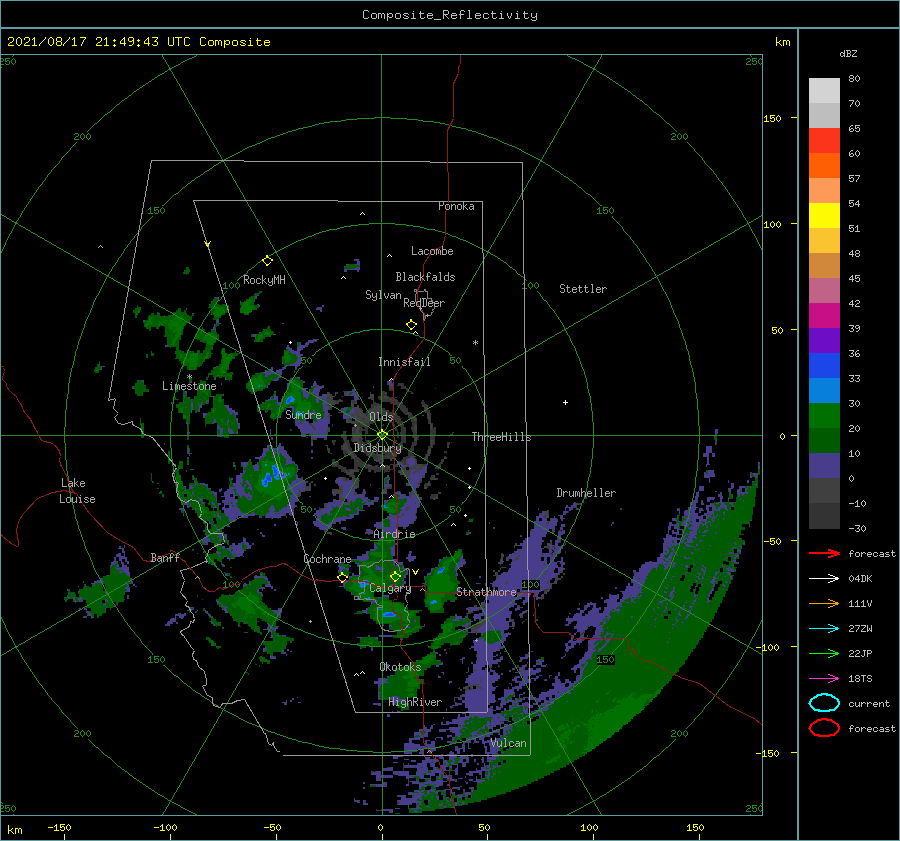The image size is (900, 841).
Task: Click the yellow diamond marker below RedDeer
Action: click(411, 325)
